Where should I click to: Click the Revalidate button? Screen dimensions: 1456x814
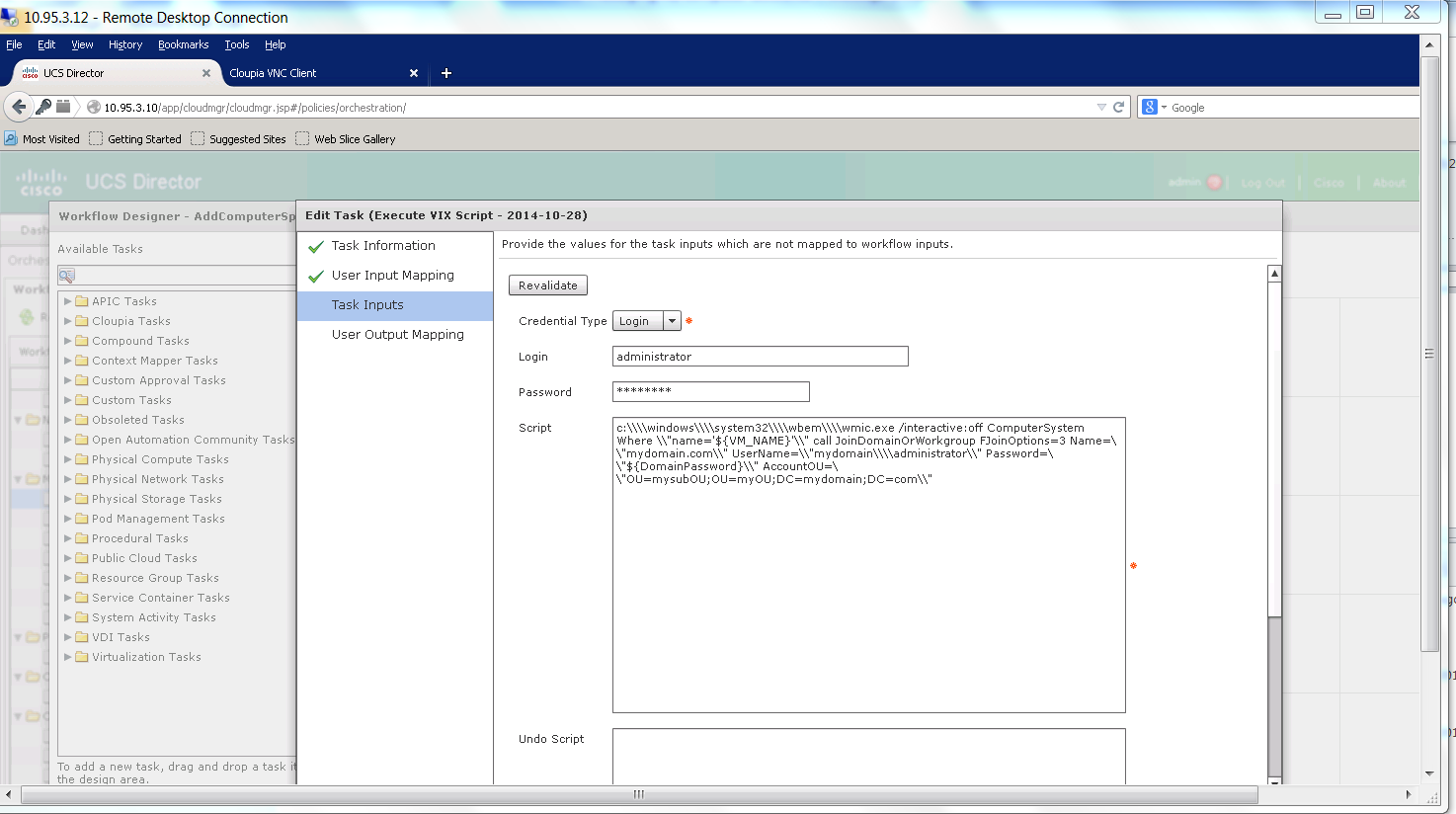pos(548,285)
